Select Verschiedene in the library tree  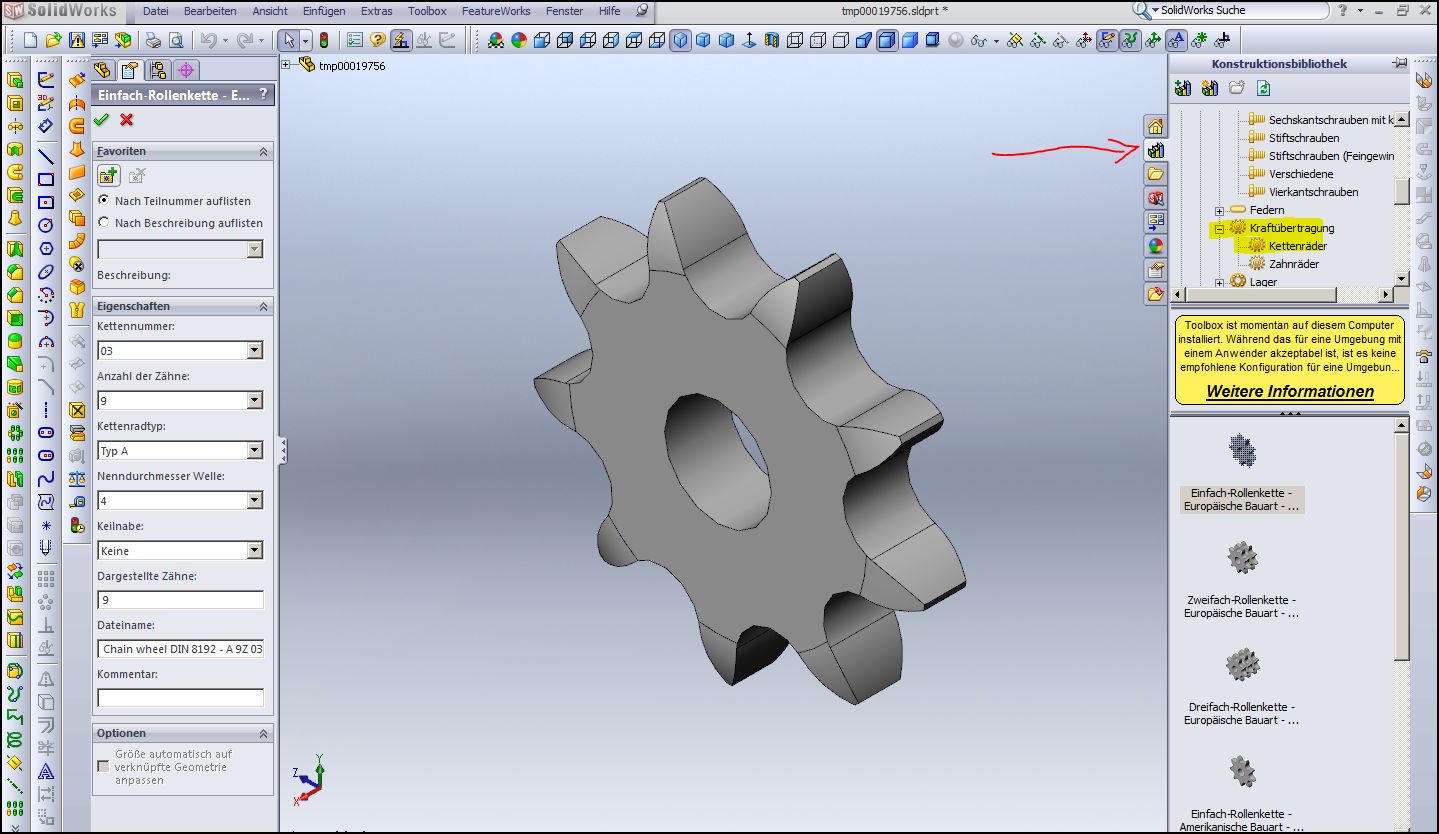(1301, 174)
